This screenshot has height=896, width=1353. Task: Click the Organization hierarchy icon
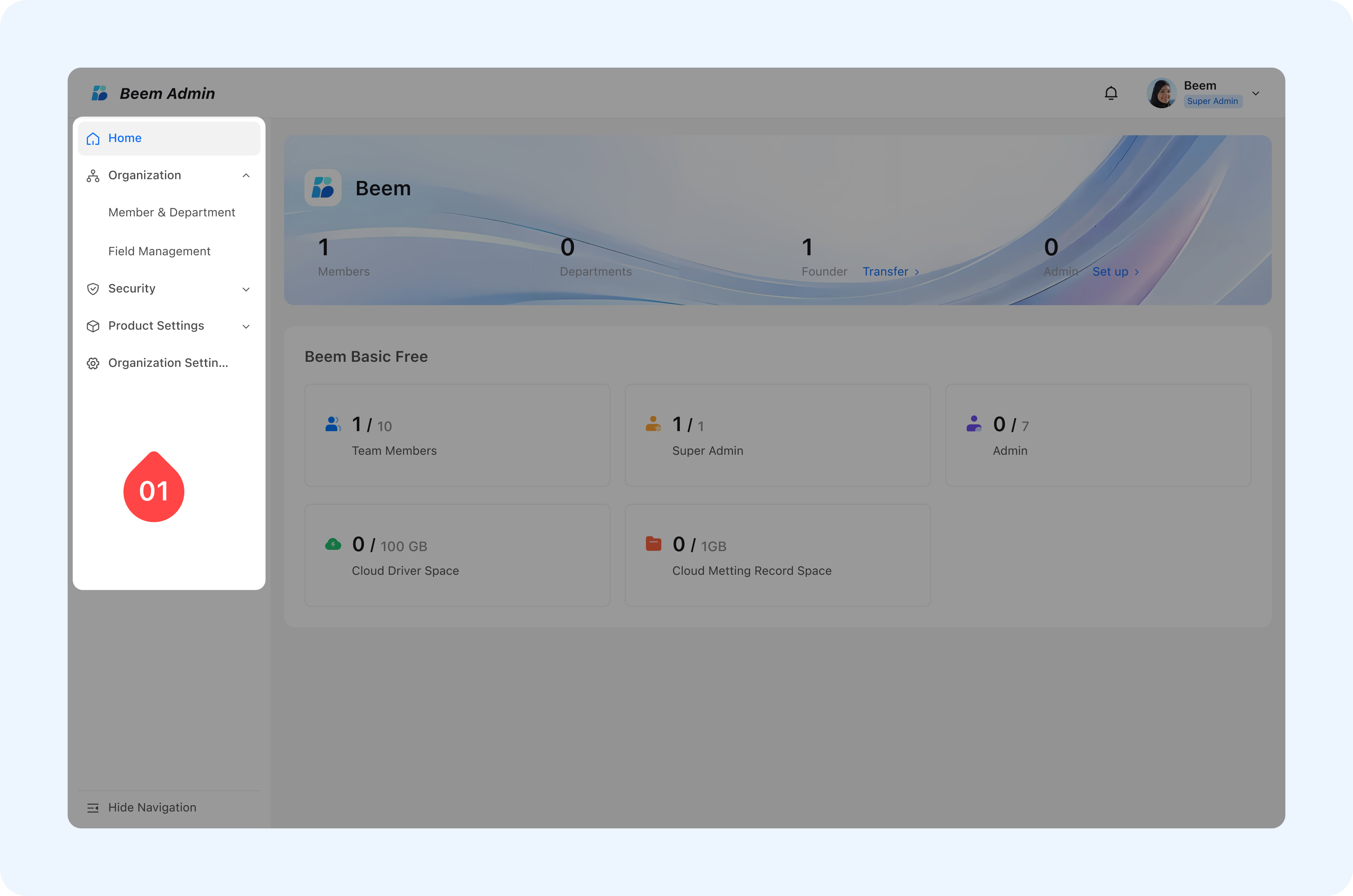[93, 176]
